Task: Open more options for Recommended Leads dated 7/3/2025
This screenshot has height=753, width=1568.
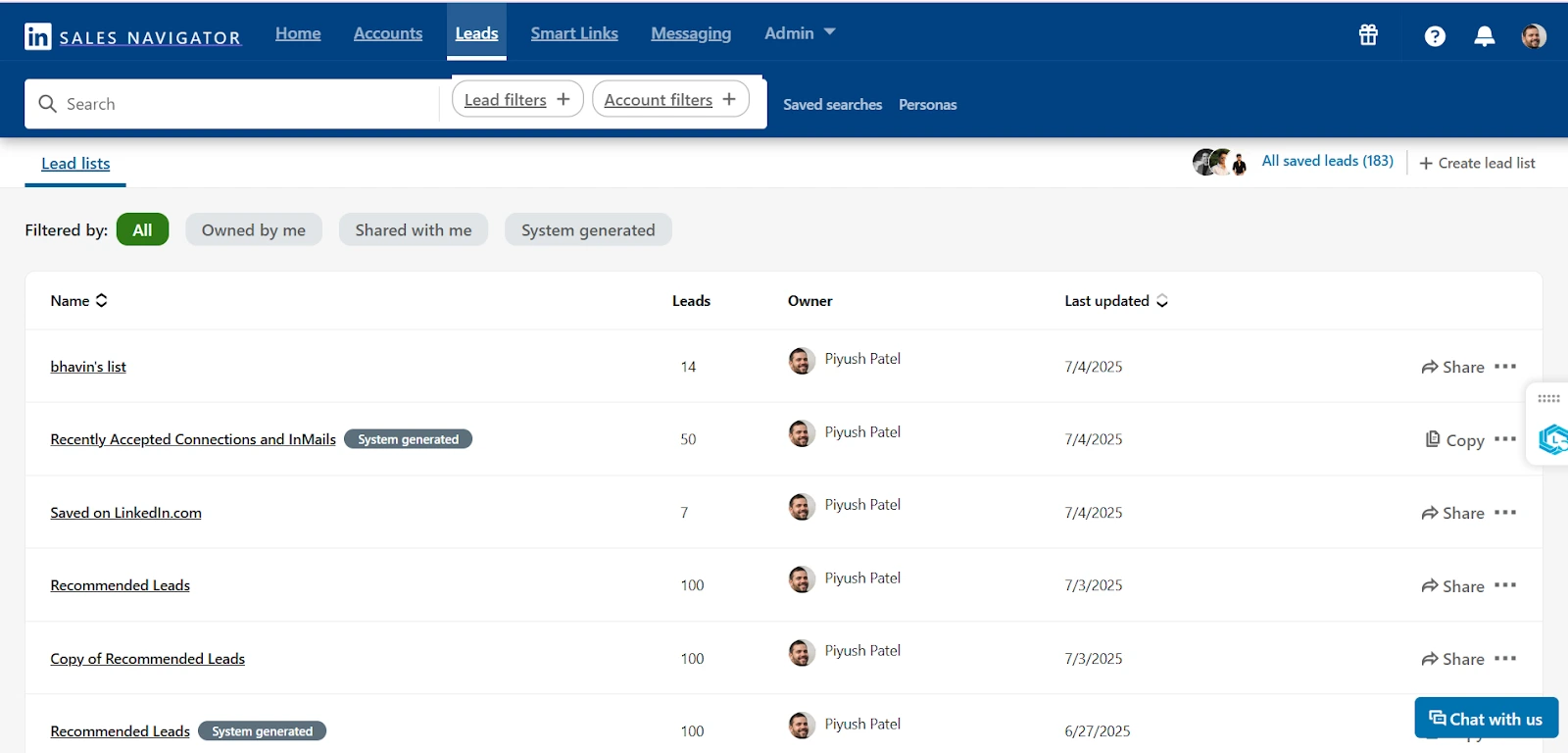Action: coord(1505,584)
